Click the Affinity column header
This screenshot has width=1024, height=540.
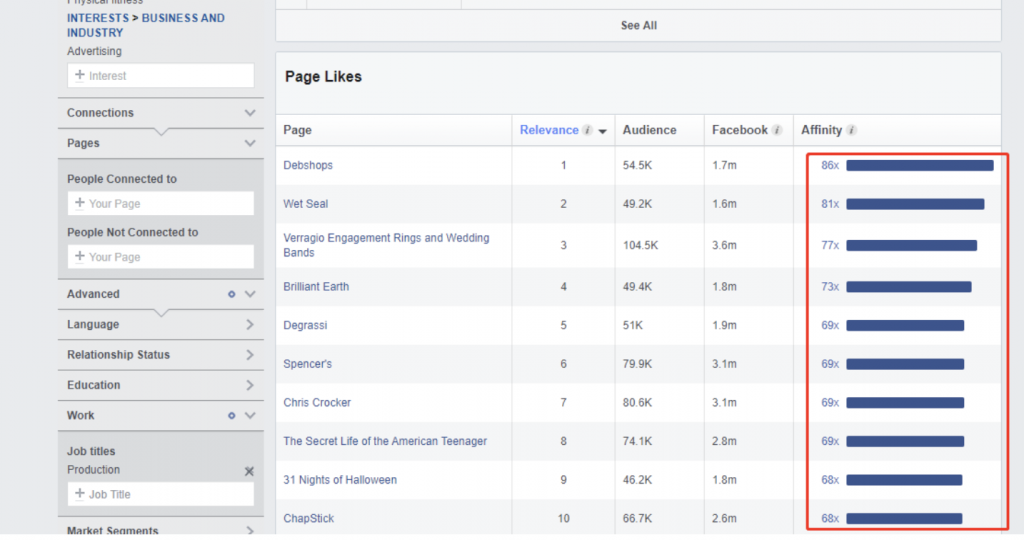pyautogui.click(x=822, y=130)
